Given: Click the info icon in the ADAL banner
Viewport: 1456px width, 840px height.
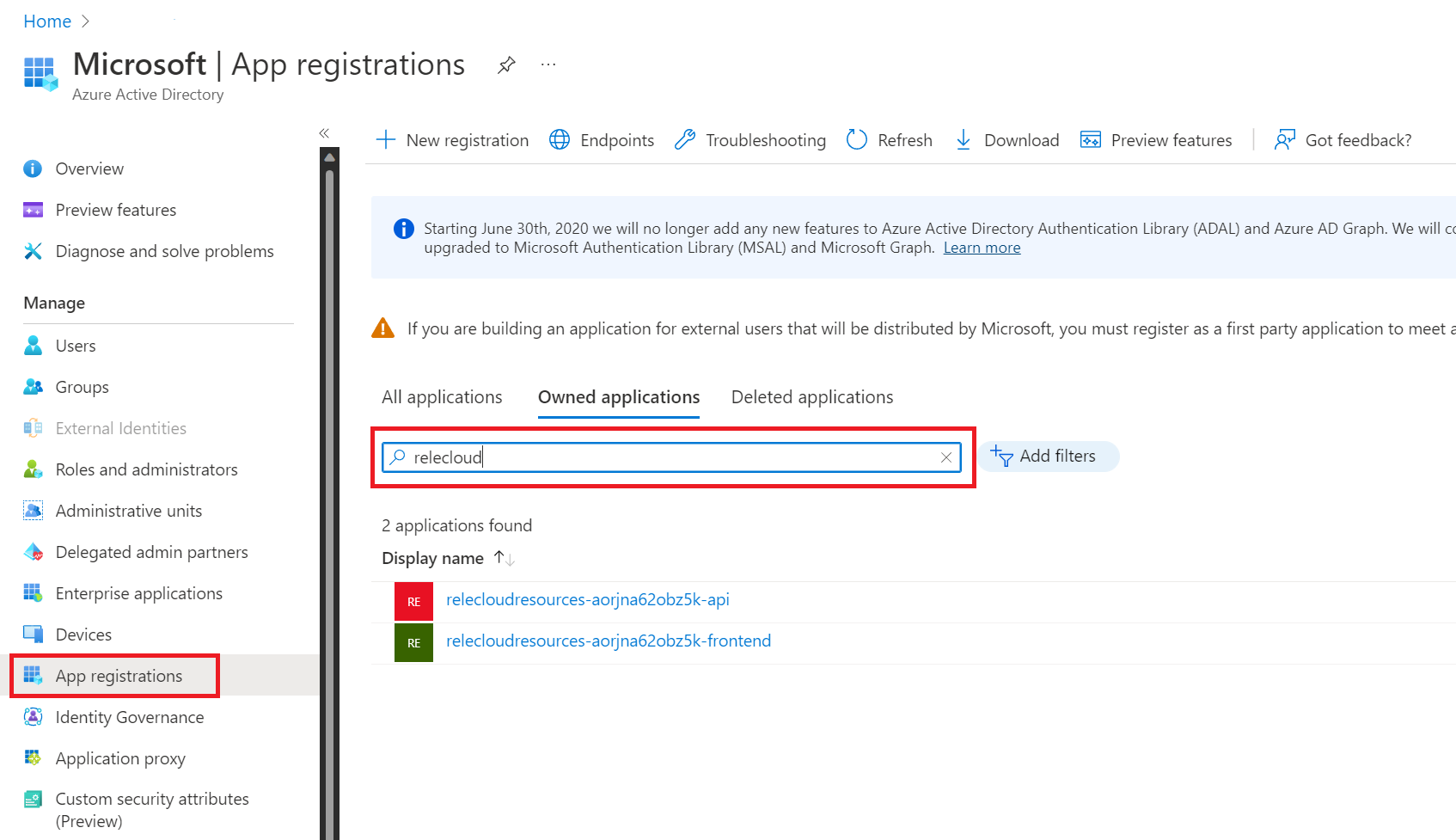Looking at the screenshot, I should click(x=403, y=229).
